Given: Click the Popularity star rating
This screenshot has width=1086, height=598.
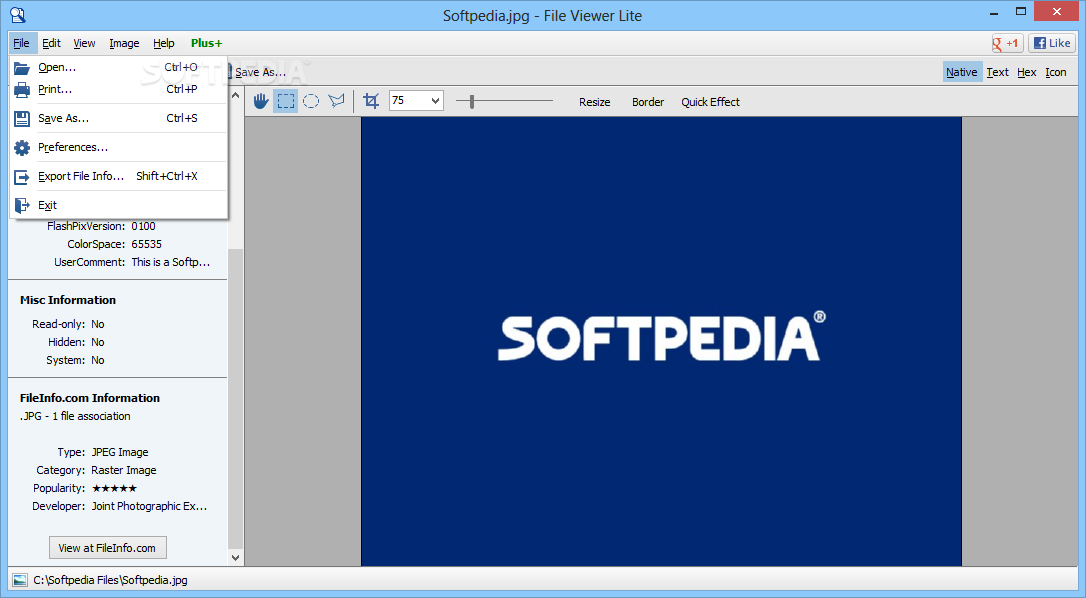Looking at the screenshot, I should tap(114, 488).
